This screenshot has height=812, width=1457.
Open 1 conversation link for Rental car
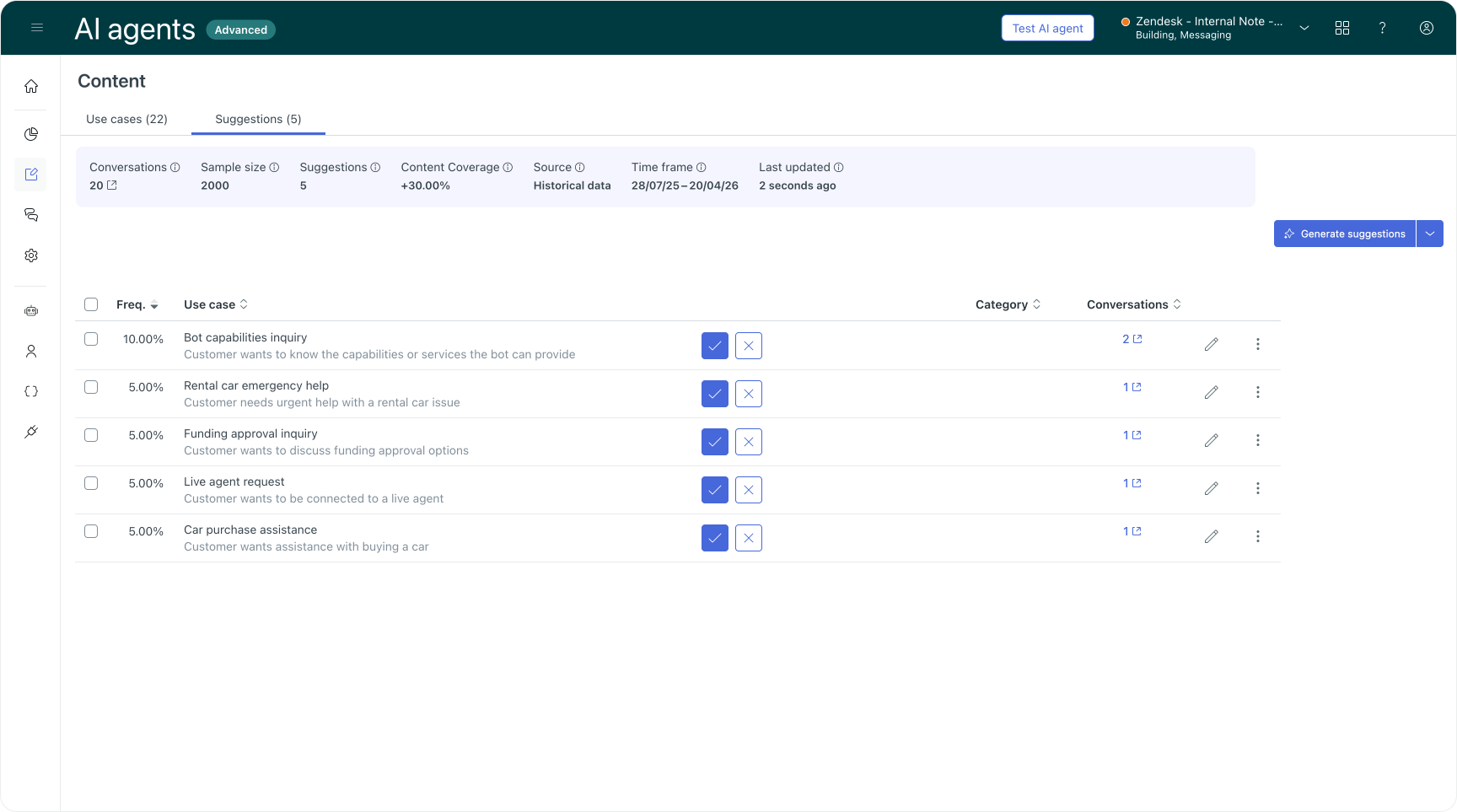coord(1132,387)
